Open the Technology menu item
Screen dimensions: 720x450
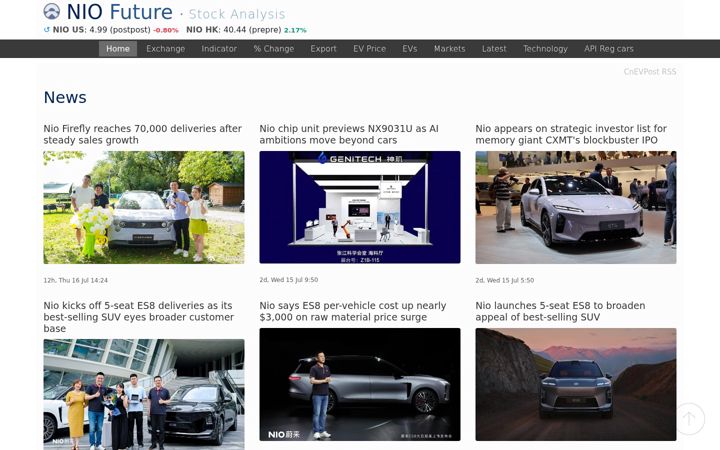546,49
